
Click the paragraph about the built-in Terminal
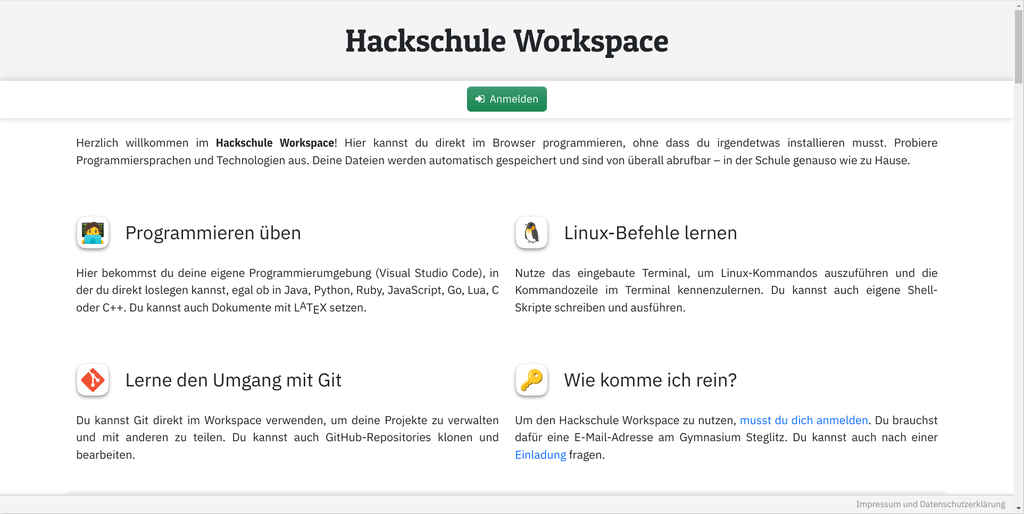726,290
